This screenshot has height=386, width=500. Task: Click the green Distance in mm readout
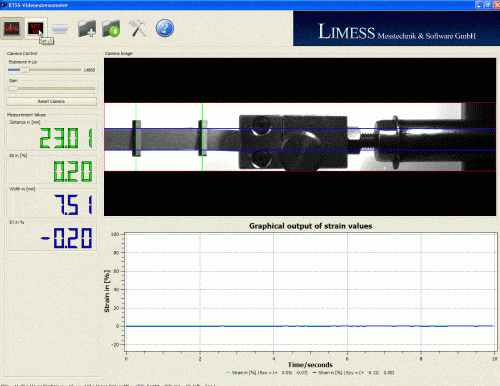[x=66, y=138]
